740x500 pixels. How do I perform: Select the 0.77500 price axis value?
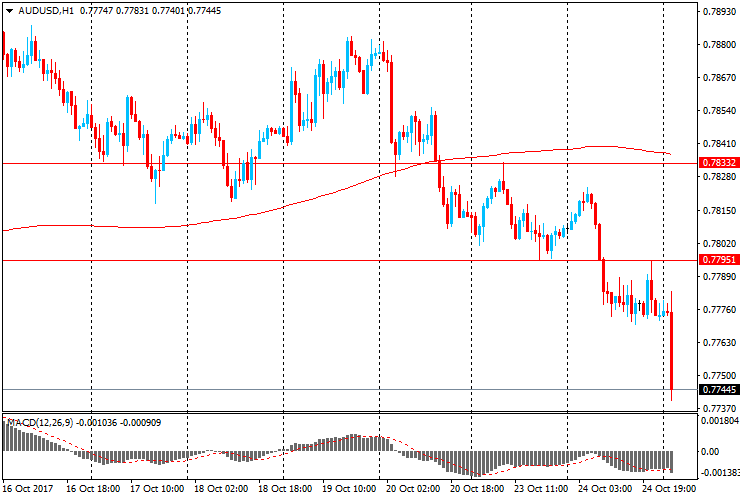(719, 376)
